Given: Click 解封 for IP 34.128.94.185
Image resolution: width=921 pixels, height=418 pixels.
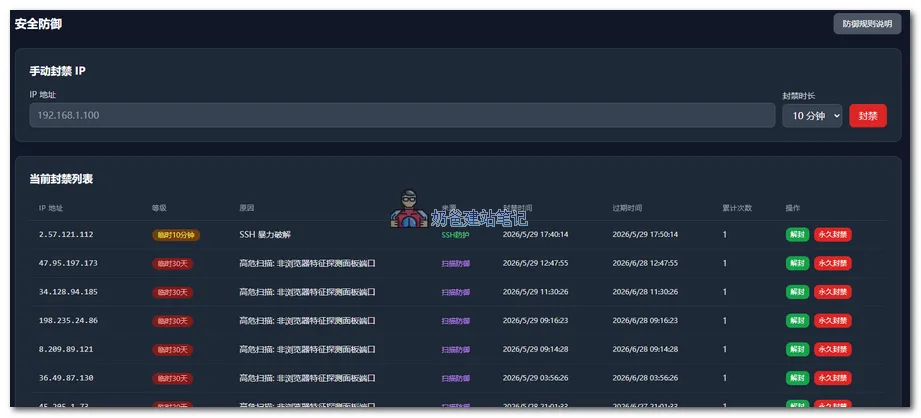Looking at the screenshot, I should coord(797,292).
